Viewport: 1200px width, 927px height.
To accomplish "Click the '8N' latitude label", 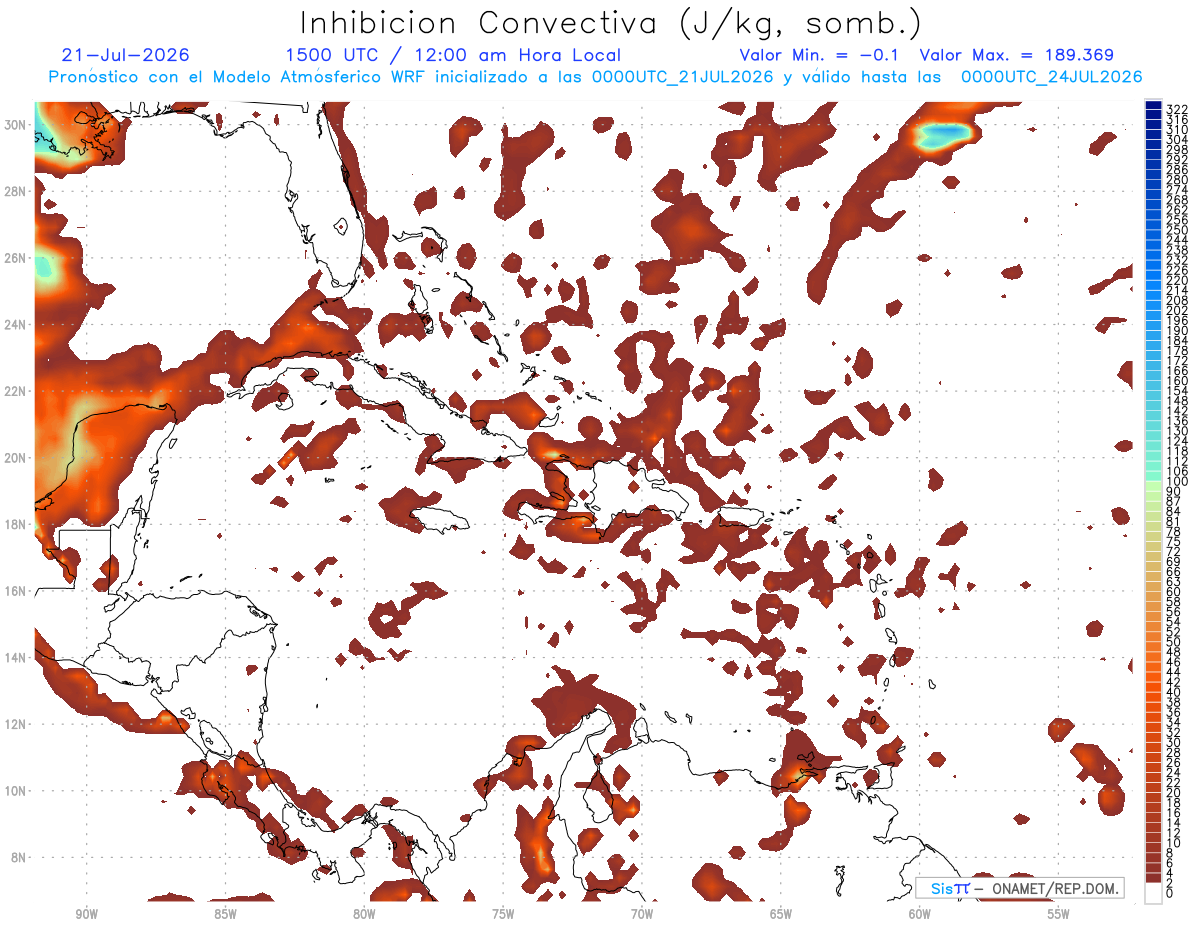I will (x=18, y=857).
